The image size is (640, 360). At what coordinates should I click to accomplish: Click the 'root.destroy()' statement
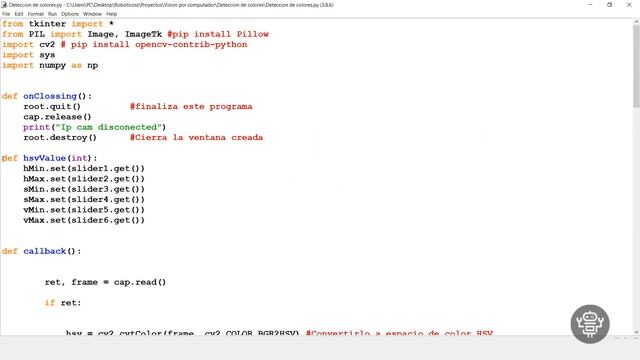(60, 138)
